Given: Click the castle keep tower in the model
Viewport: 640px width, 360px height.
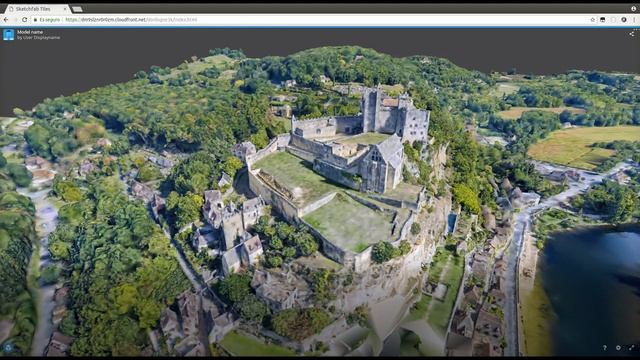Looking at the screenshot, I should point(371,109).
